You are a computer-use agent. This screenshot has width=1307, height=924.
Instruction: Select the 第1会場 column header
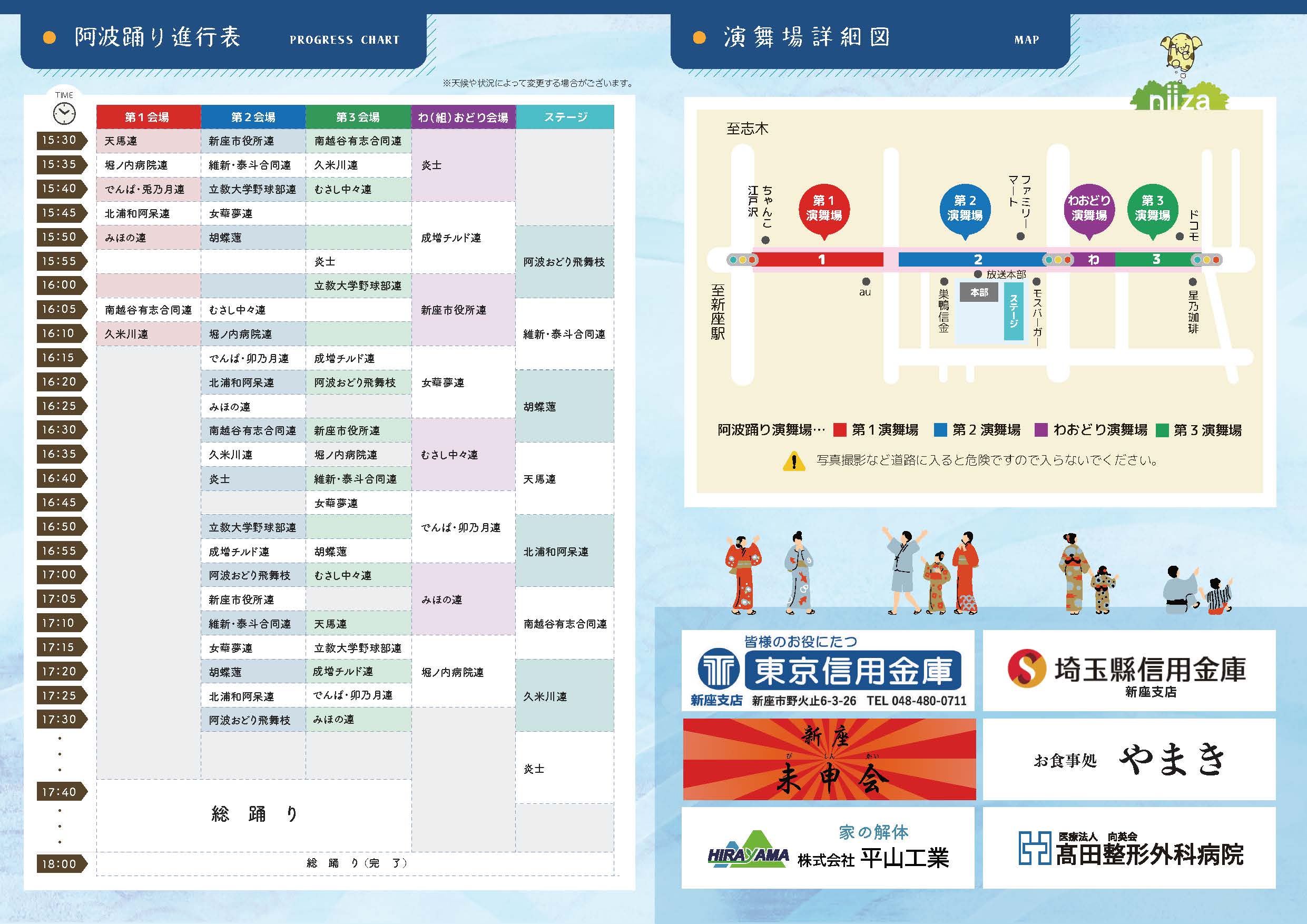[148, 117]
